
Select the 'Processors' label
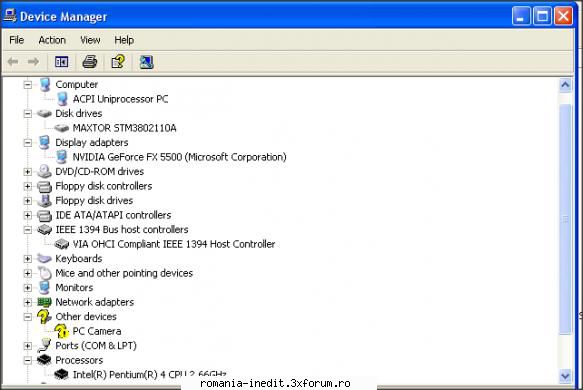pos(79,360)
